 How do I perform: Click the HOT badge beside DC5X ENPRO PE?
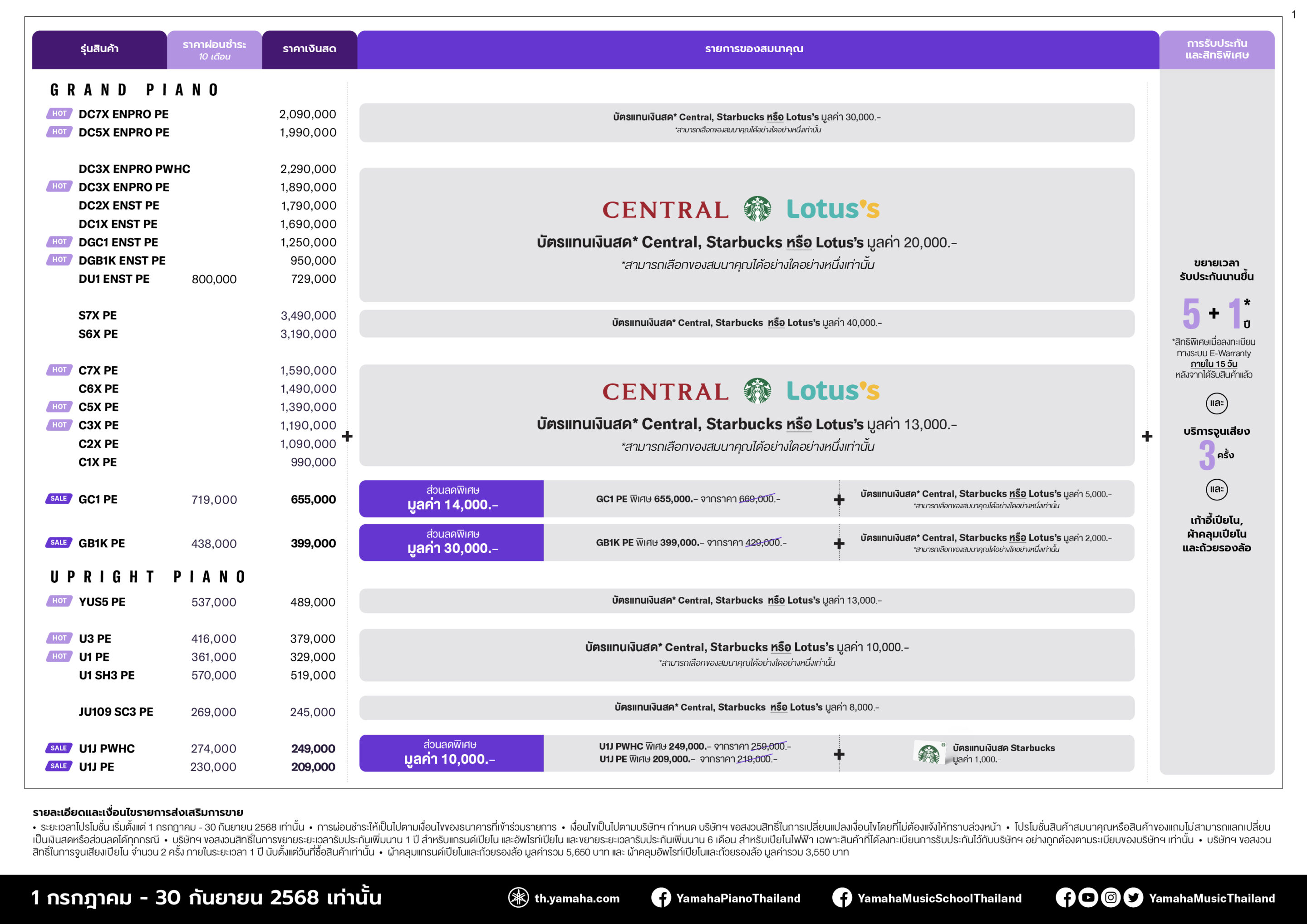[59, 132]
